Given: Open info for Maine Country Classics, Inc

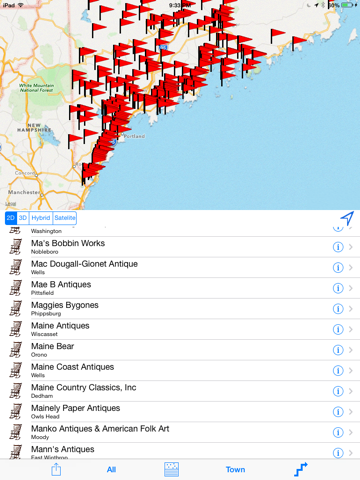Looking at the screenshot, I should click(338, 391).
